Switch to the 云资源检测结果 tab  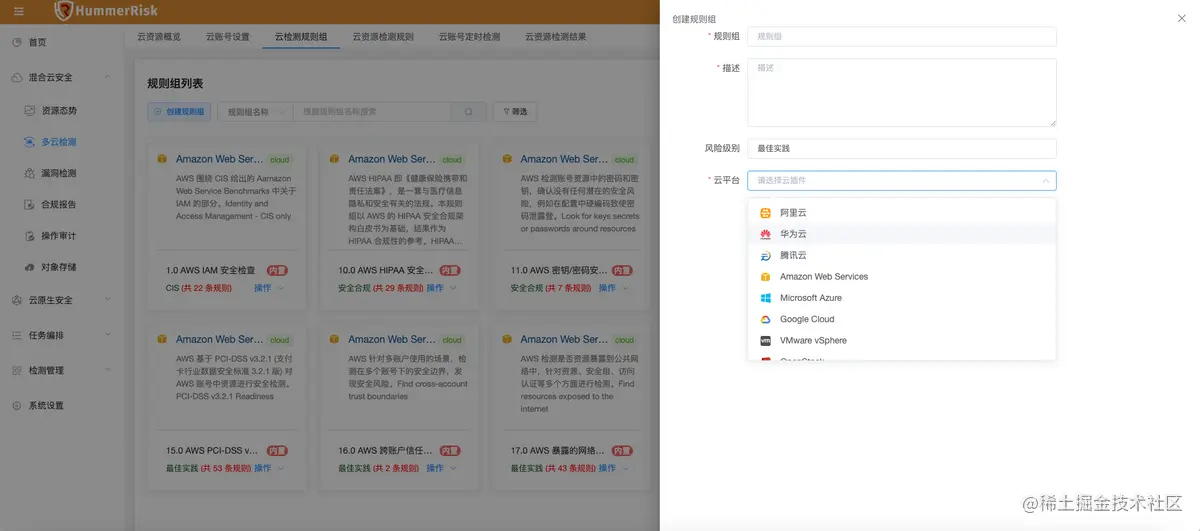point(555,37)
